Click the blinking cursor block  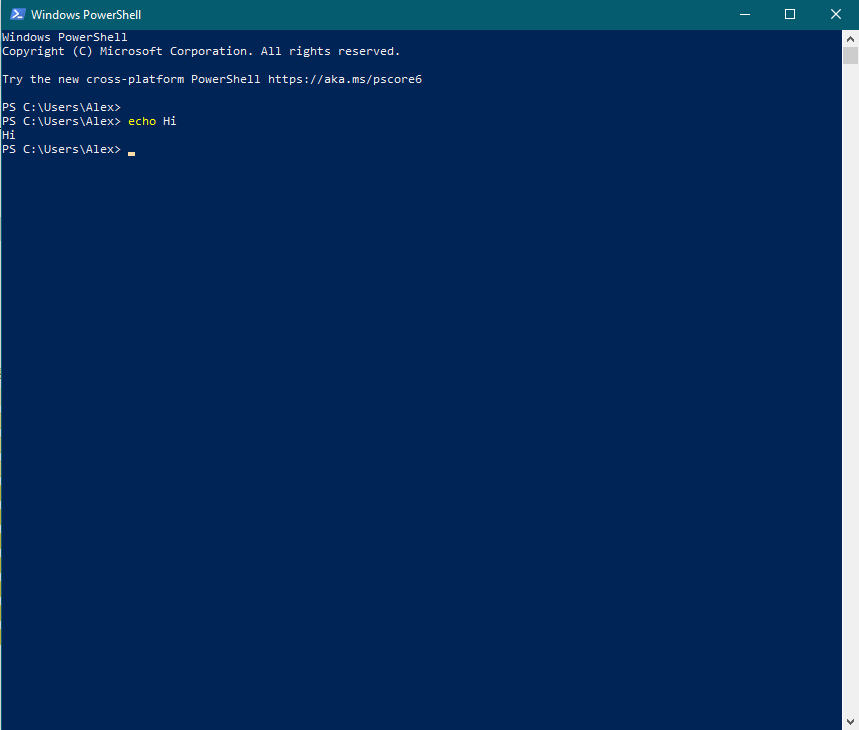(x=131, y=153)
